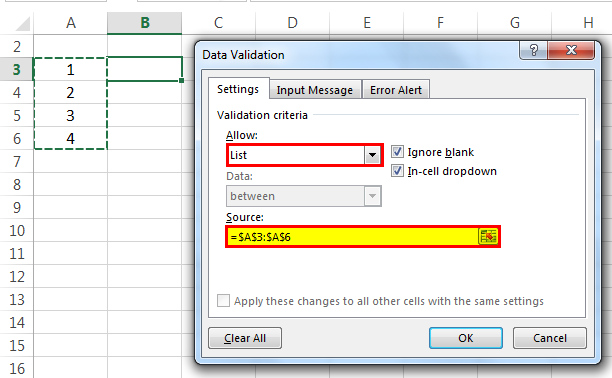Select column B header
612x378 pixels.
pyautogui.click(x=144, y=23)
